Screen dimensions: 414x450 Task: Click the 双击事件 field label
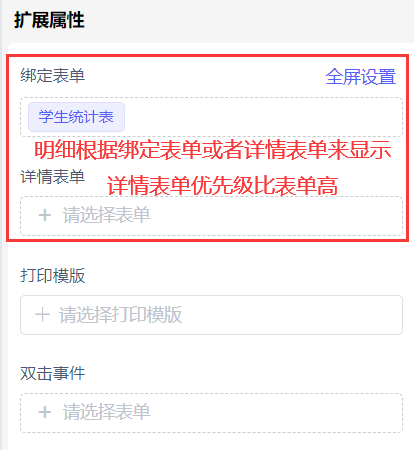pyautogui.click(x=53, y=373)
